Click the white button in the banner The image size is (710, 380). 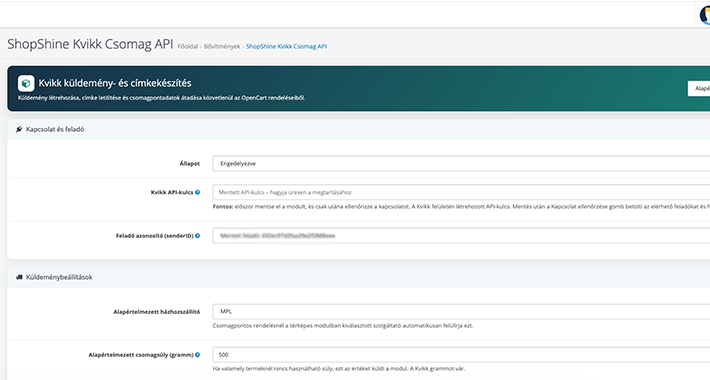tap(699, 88)
